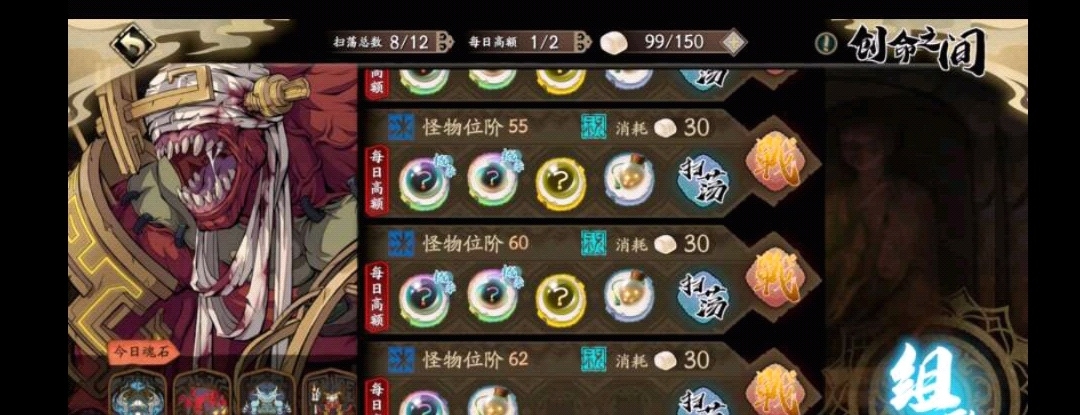Viewport: 1080px width, 415px height.
Task: Expand the 每日高额 1/2 arrow
Action: [583, 42]
